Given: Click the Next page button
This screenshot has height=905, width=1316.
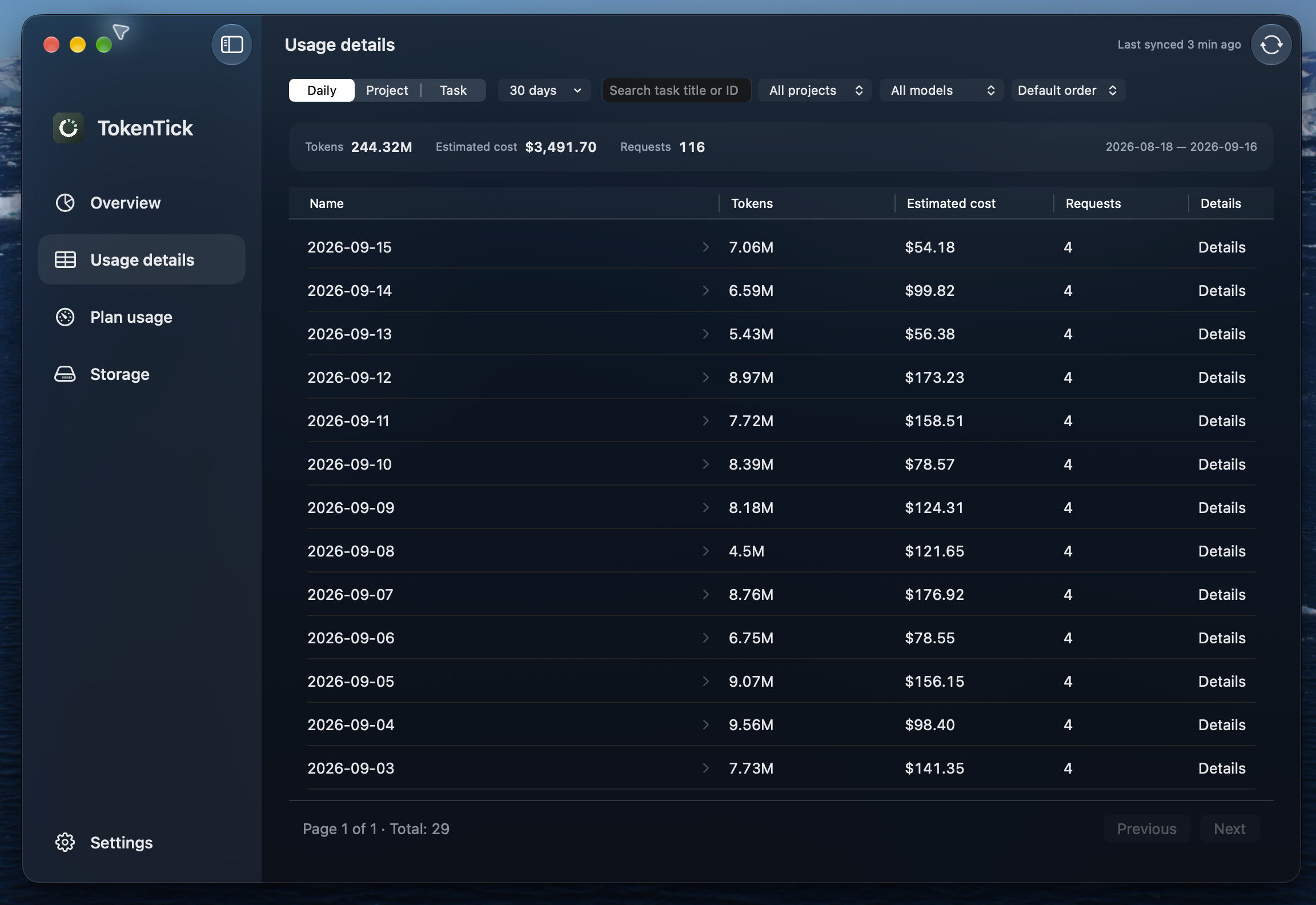Looking at the screenshot, I should (1229, 828).
